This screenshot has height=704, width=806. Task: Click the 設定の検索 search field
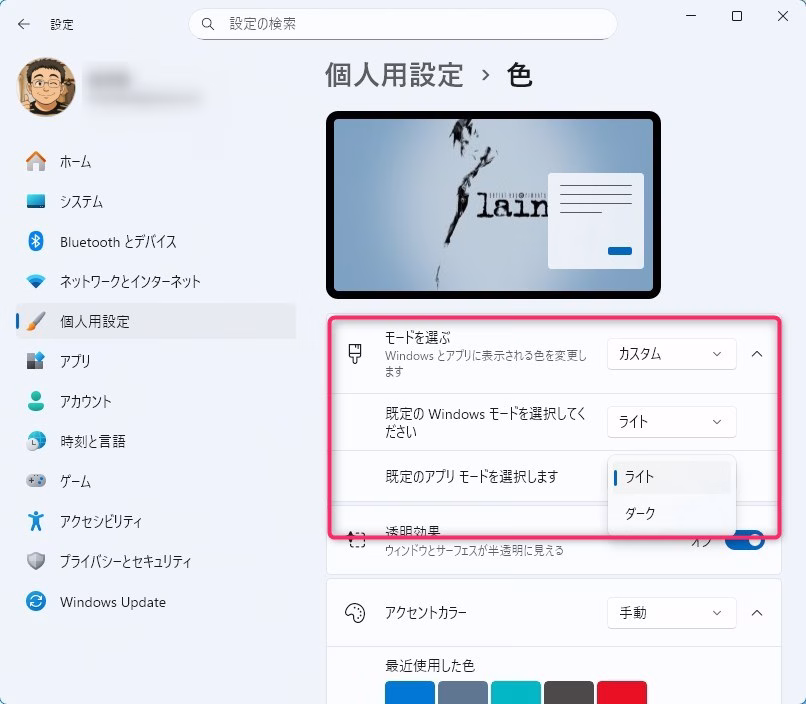(402, 23)
